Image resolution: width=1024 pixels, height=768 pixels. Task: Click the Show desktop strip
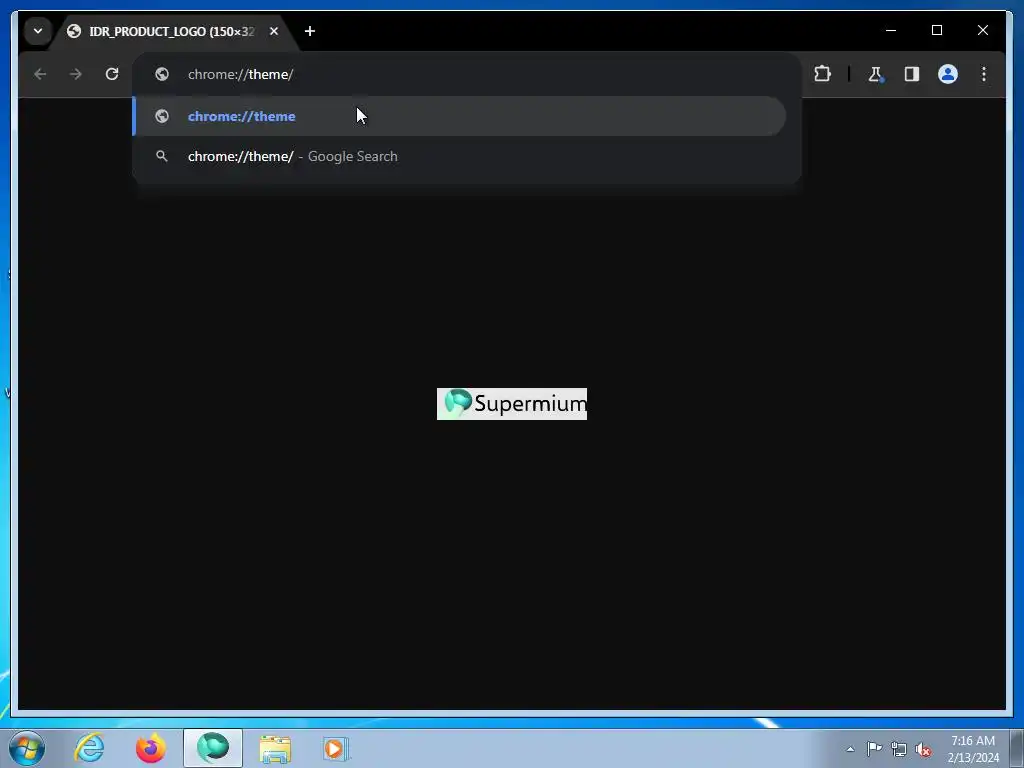(x=1017, y=749)
